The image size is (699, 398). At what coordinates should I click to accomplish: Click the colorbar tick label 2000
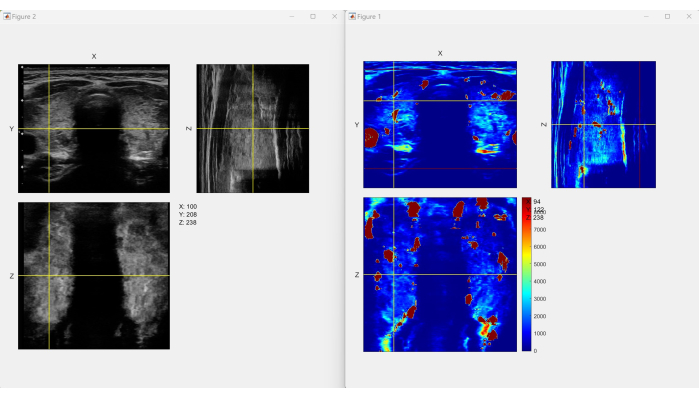pos(539,316)
